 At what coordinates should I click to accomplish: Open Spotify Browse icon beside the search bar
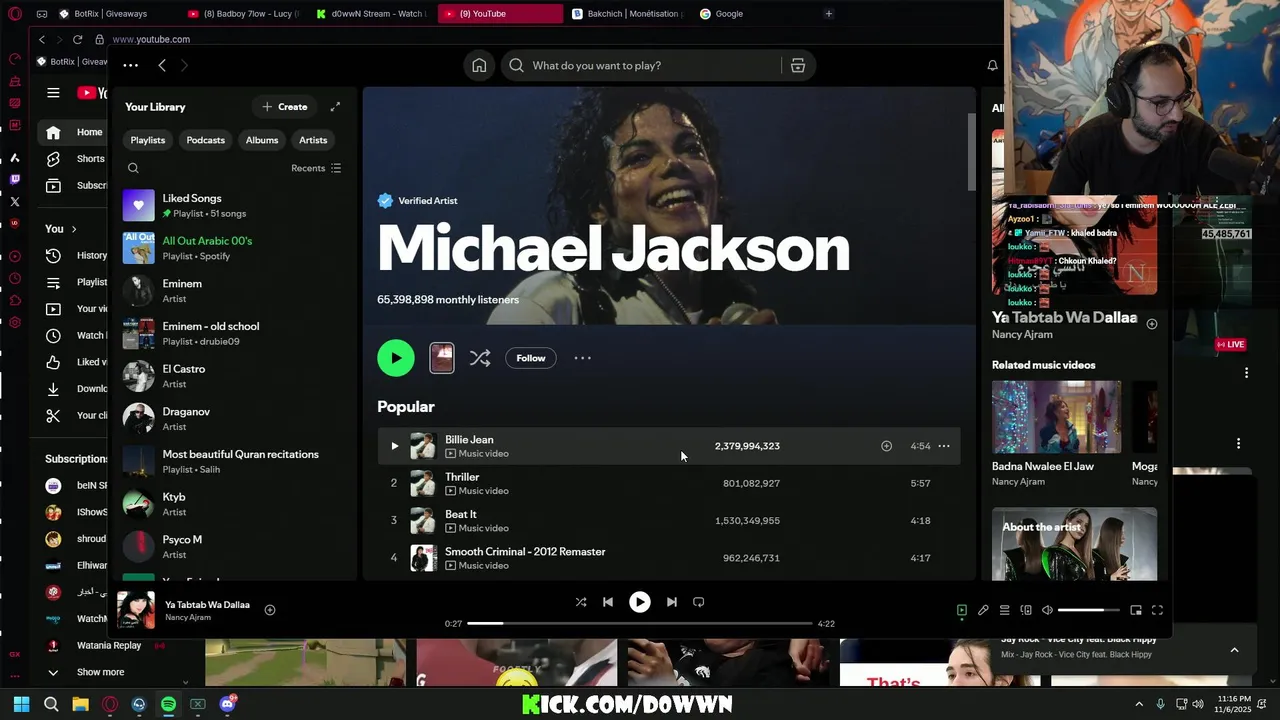click(798, 65)
